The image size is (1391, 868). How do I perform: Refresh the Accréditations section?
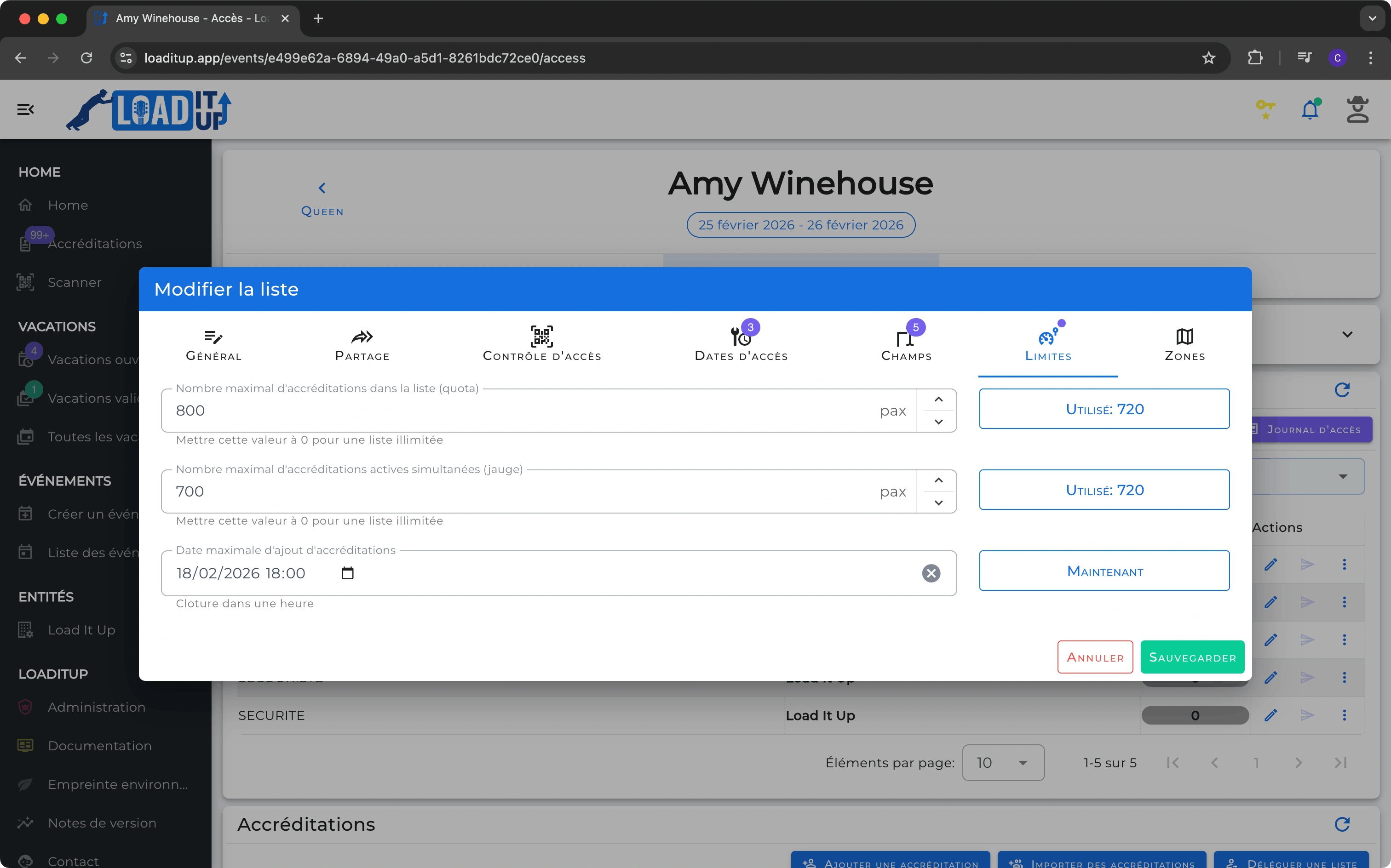(1342, 824)
